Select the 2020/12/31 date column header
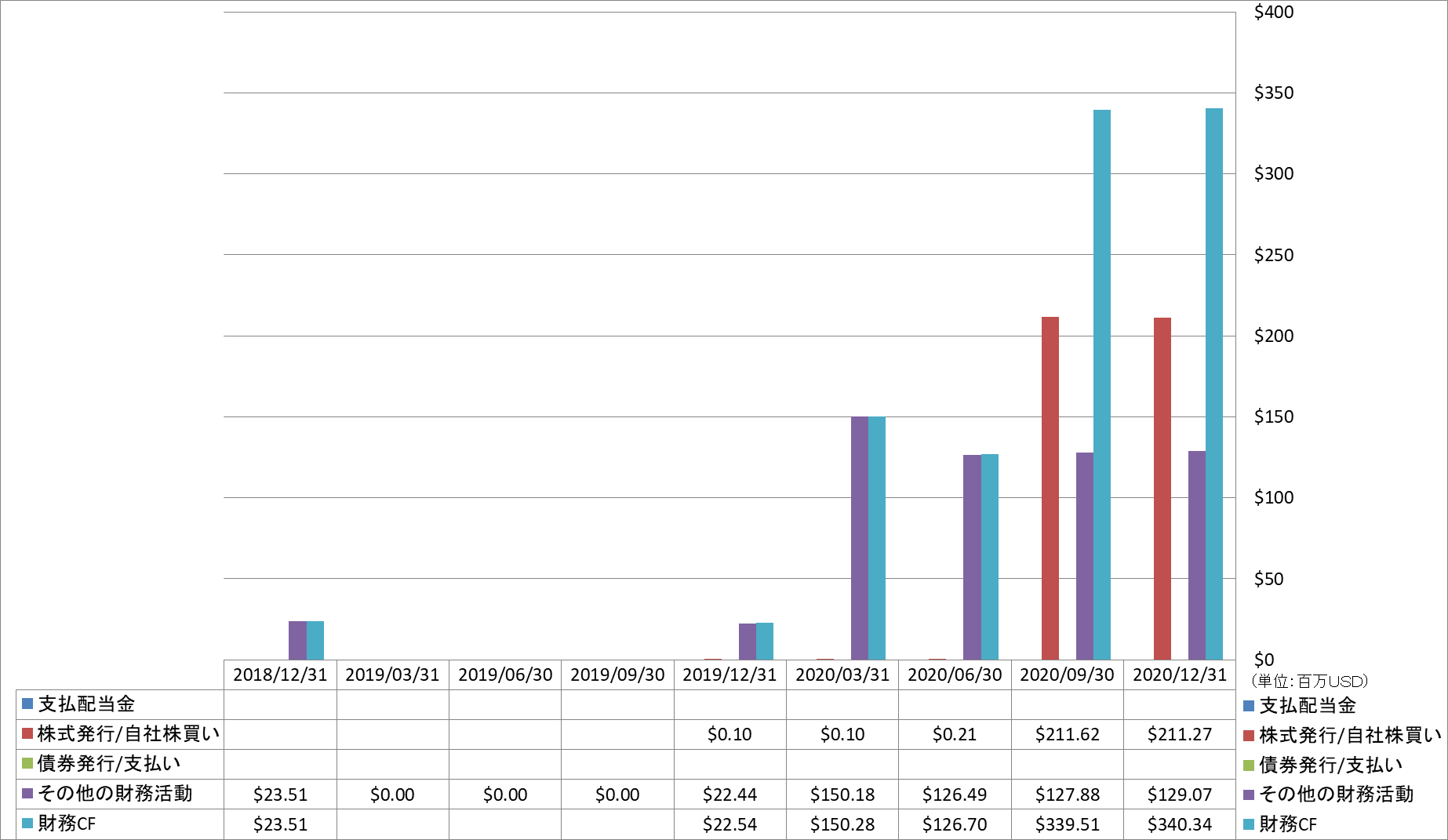The height and width of the screenshot is (840, 1448). click(1180, 675)
